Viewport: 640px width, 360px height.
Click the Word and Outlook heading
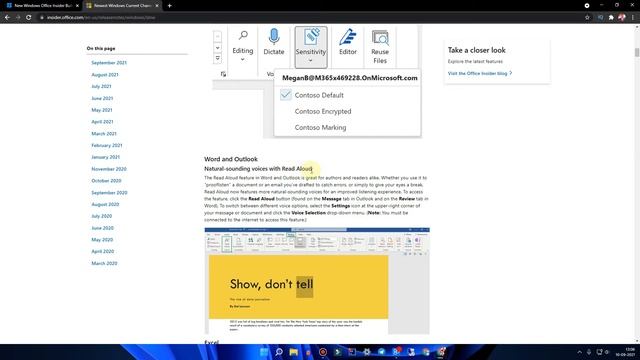pos(231,159)
